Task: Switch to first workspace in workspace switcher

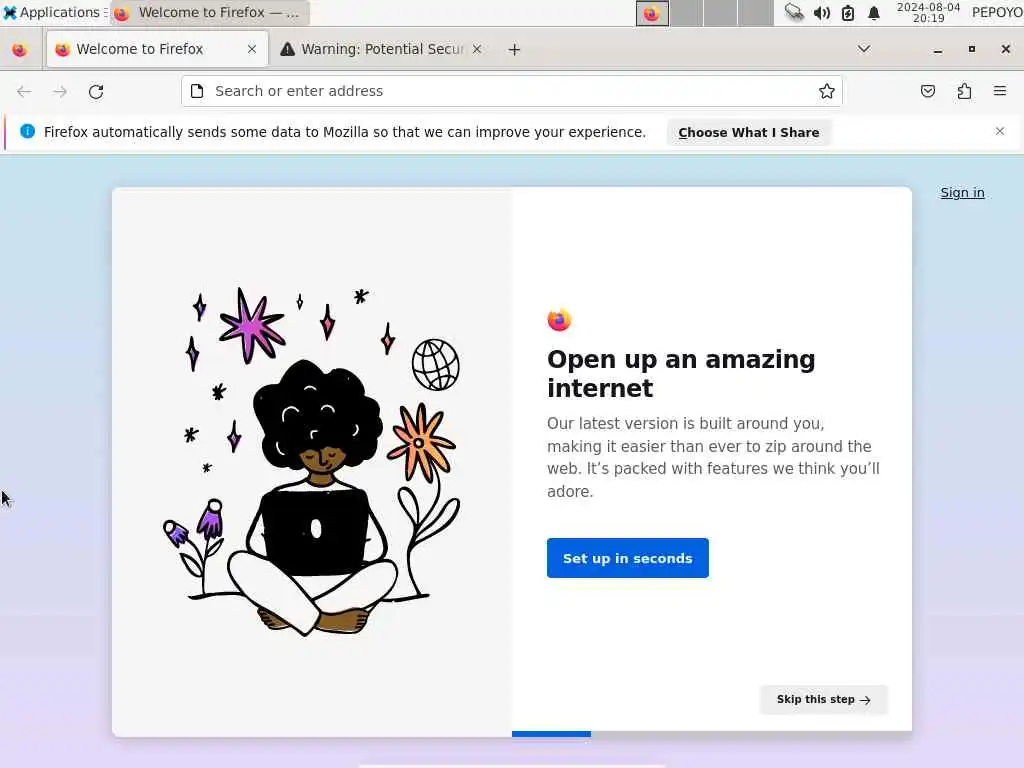Action: click(652, 13)
